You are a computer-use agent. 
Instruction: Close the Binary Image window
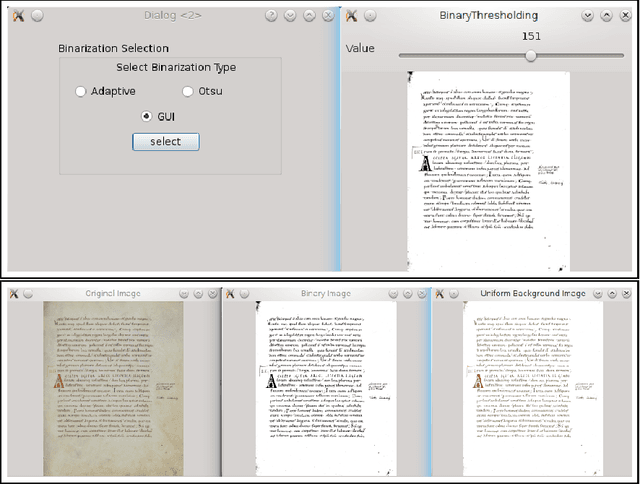pyautogui.click(x=422, y=294)
